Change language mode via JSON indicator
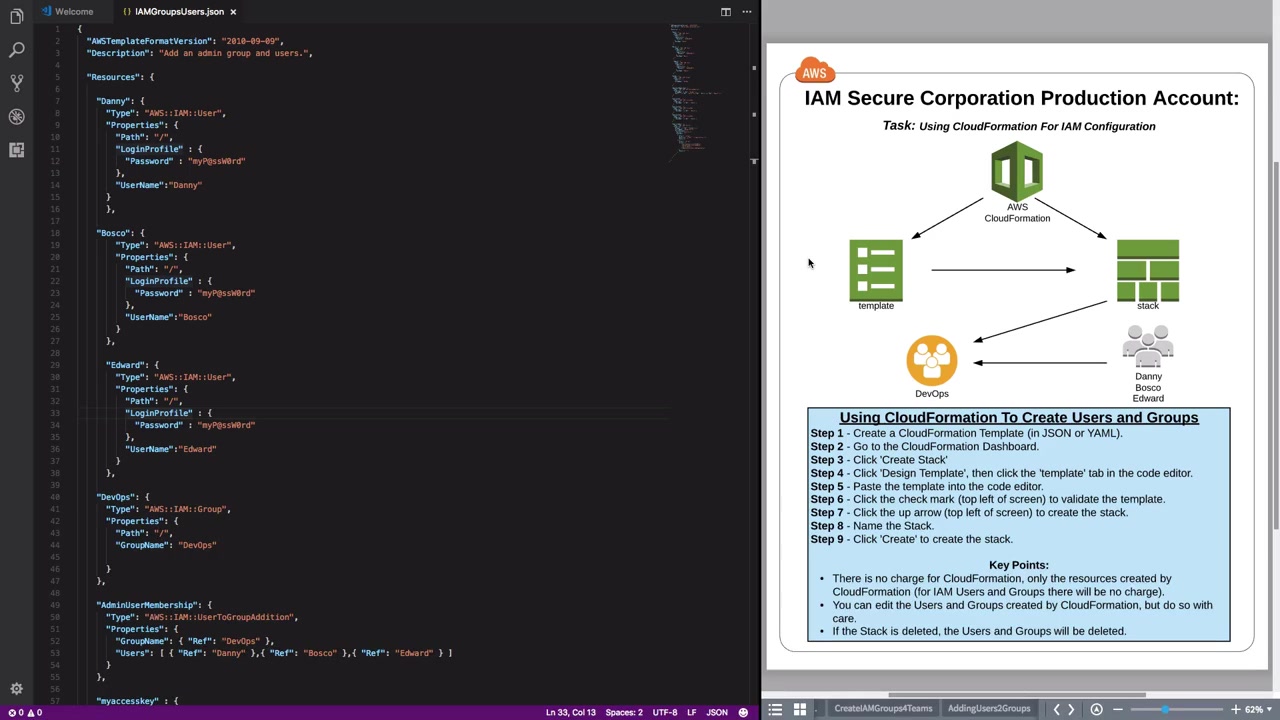The width and height of the screenshot is (1280, 720). coord(717,713)
